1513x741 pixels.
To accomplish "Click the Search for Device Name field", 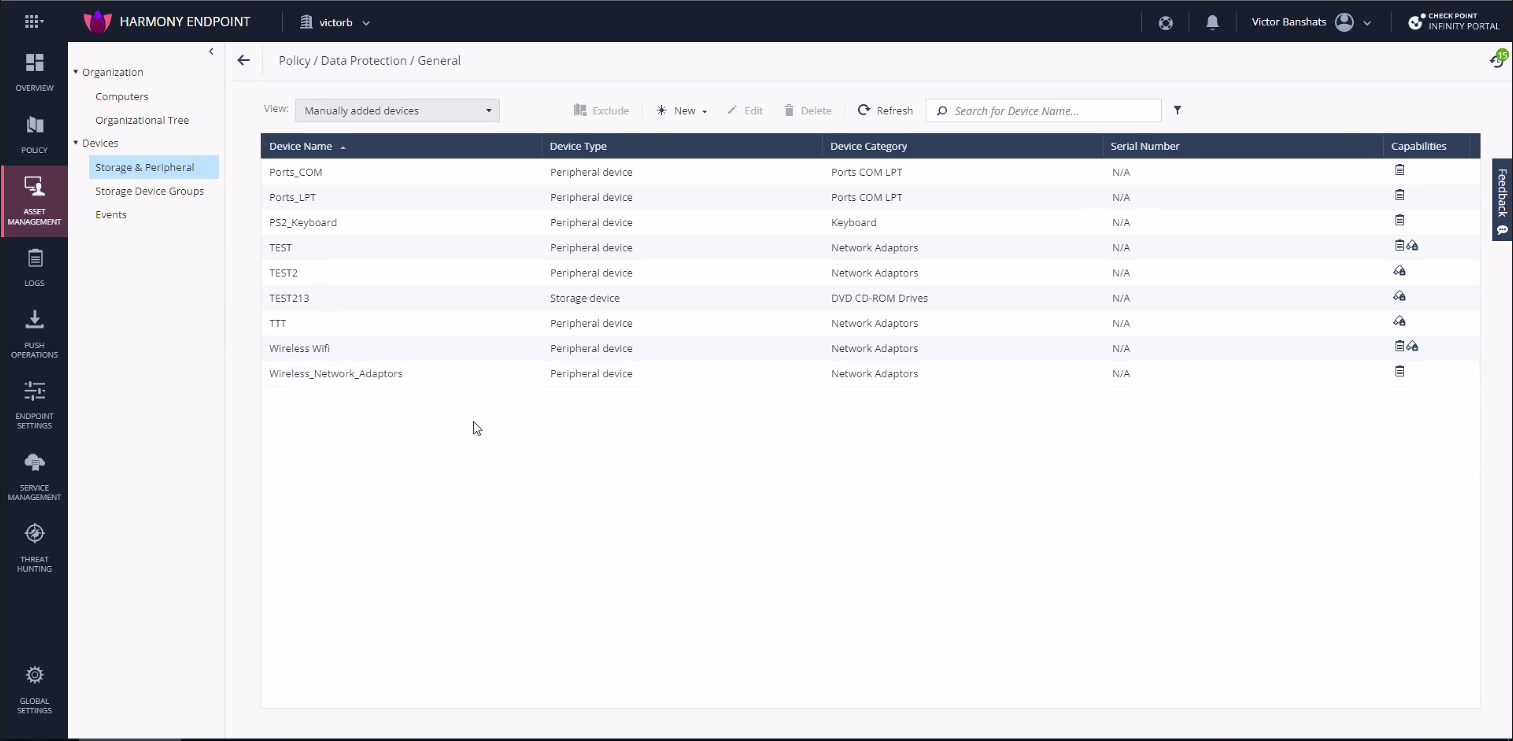I will (x=1043, y=111).
